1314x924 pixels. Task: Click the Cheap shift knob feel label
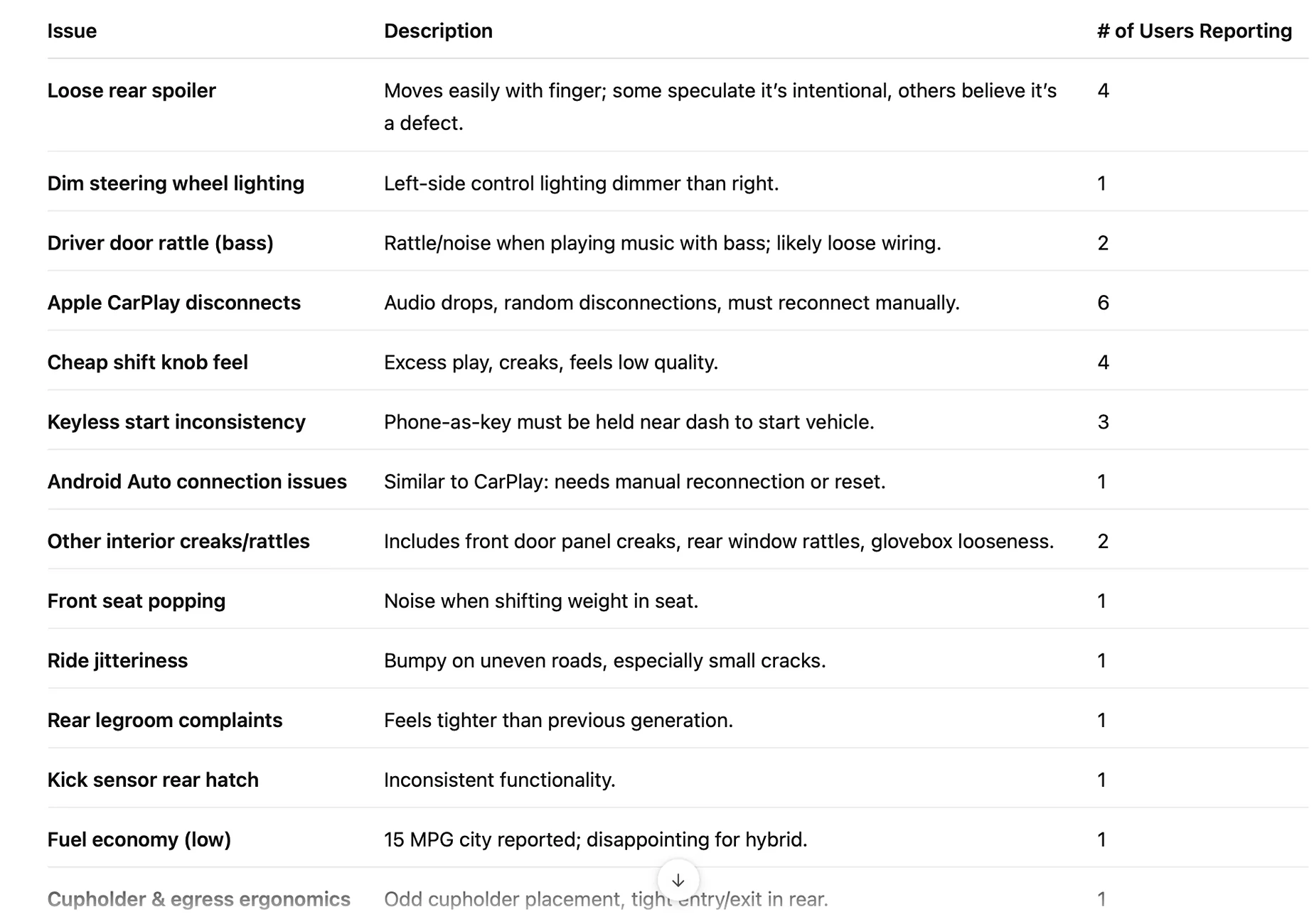(x=147, y=362)
